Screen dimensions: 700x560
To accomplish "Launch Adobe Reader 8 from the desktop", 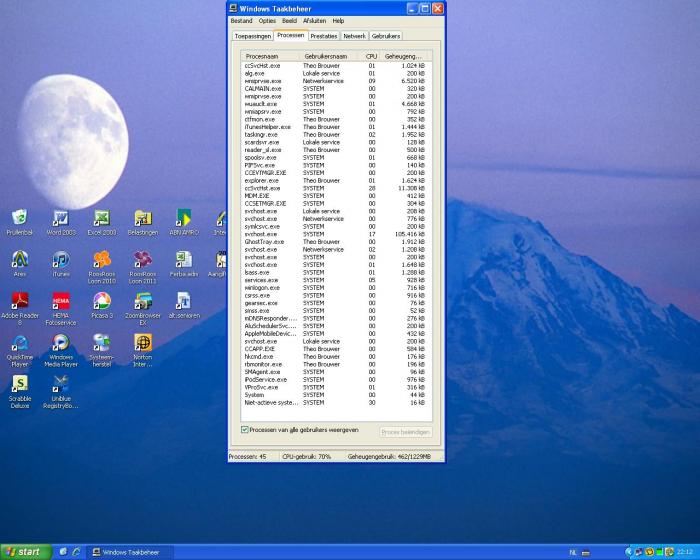I will coord(19,302).
